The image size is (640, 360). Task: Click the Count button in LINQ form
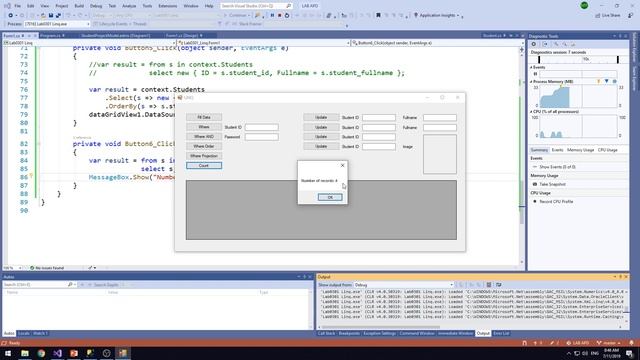tap(204, 165)
